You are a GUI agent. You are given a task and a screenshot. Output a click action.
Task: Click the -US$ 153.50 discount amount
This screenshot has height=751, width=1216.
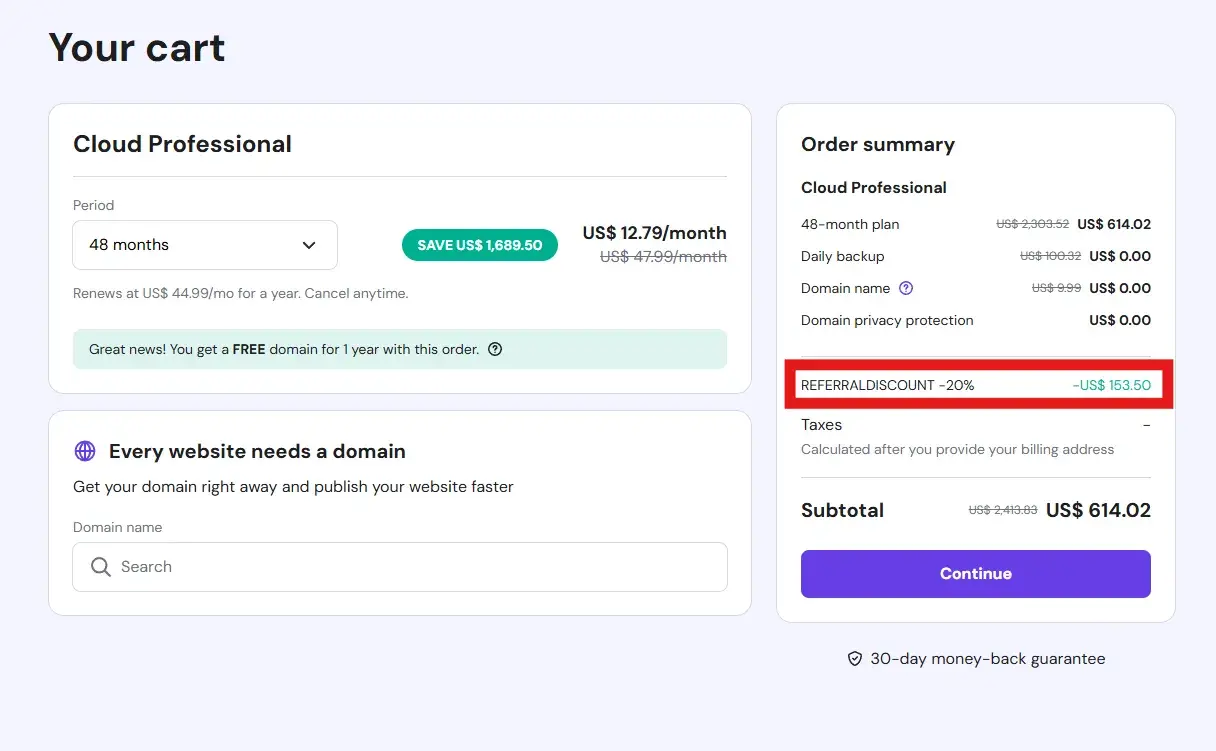pyautogui.click(x=1111, y=385)
